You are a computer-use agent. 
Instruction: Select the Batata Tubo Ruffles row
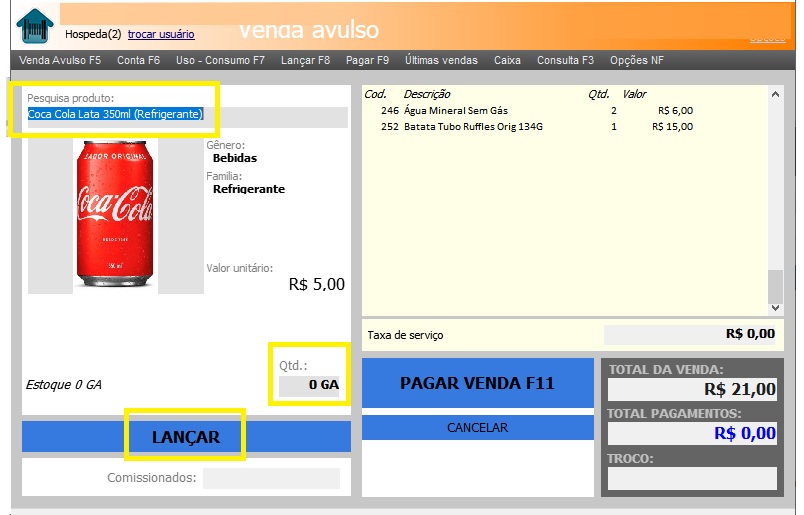[x=537, y=127]
